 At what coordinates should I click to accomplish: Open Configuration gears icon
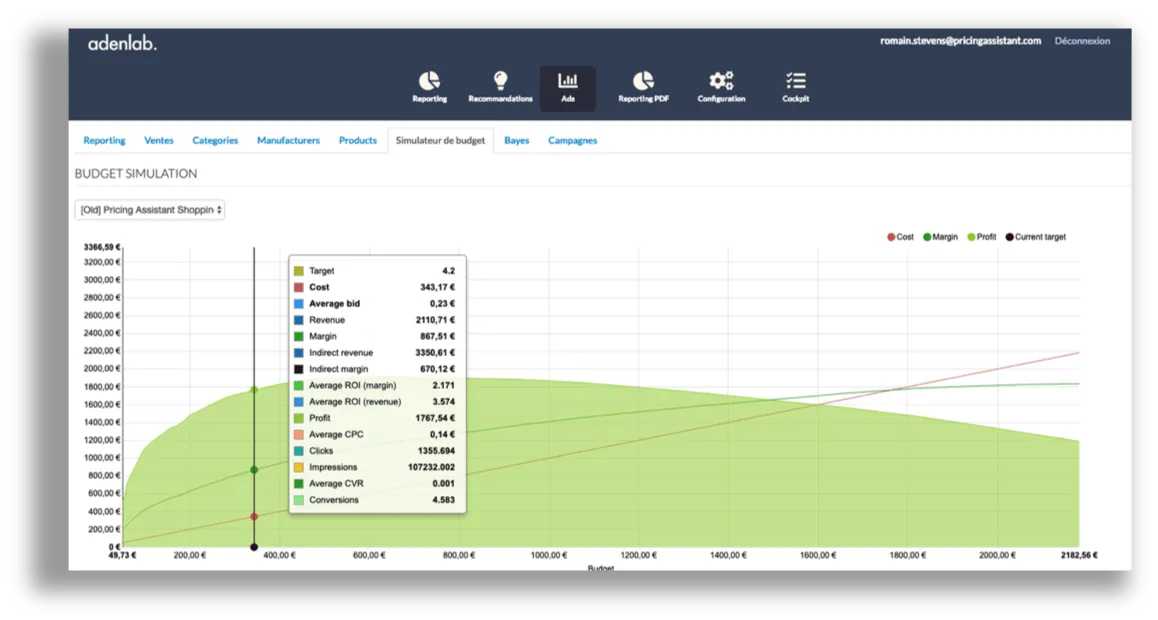(722, 87)
